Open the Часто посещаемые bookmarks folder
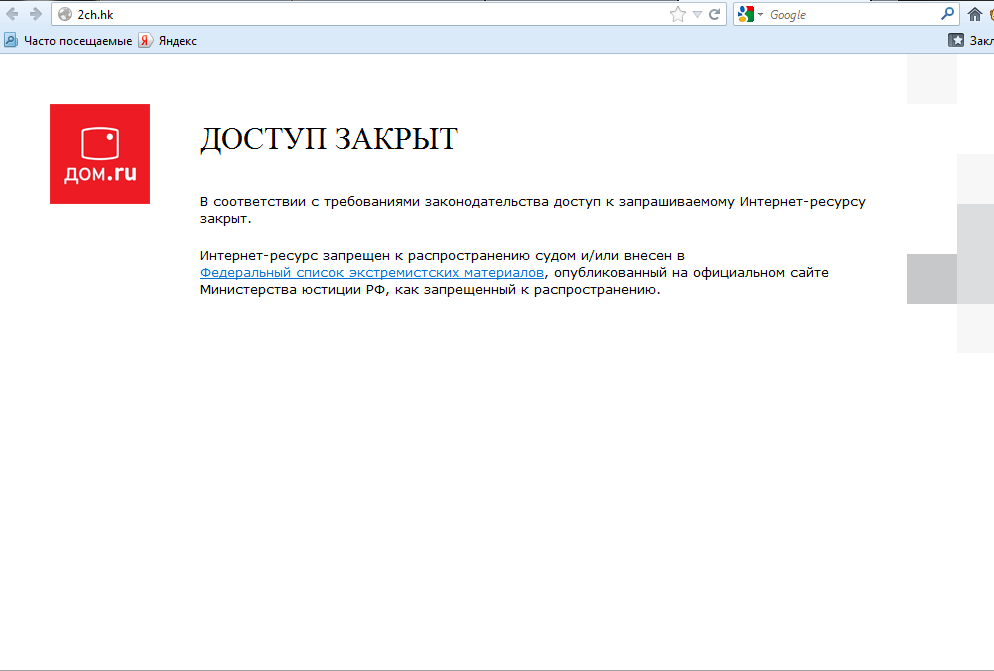 click(68, 41)
